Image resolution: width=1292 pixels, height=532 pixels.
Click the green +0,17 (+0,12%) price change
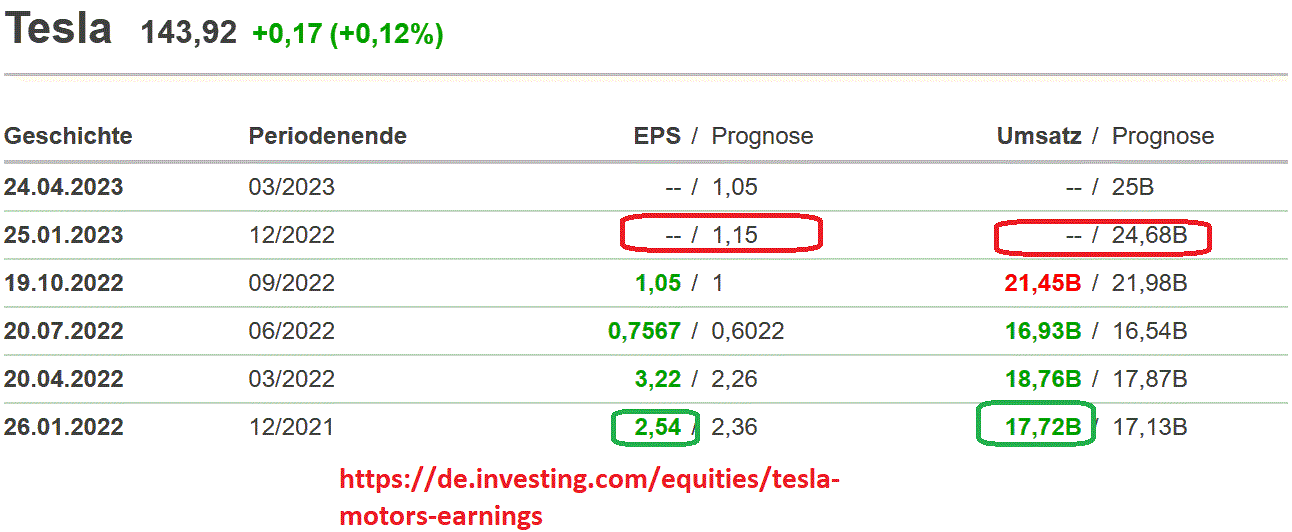pyautogui.click(x=347, y=34)
